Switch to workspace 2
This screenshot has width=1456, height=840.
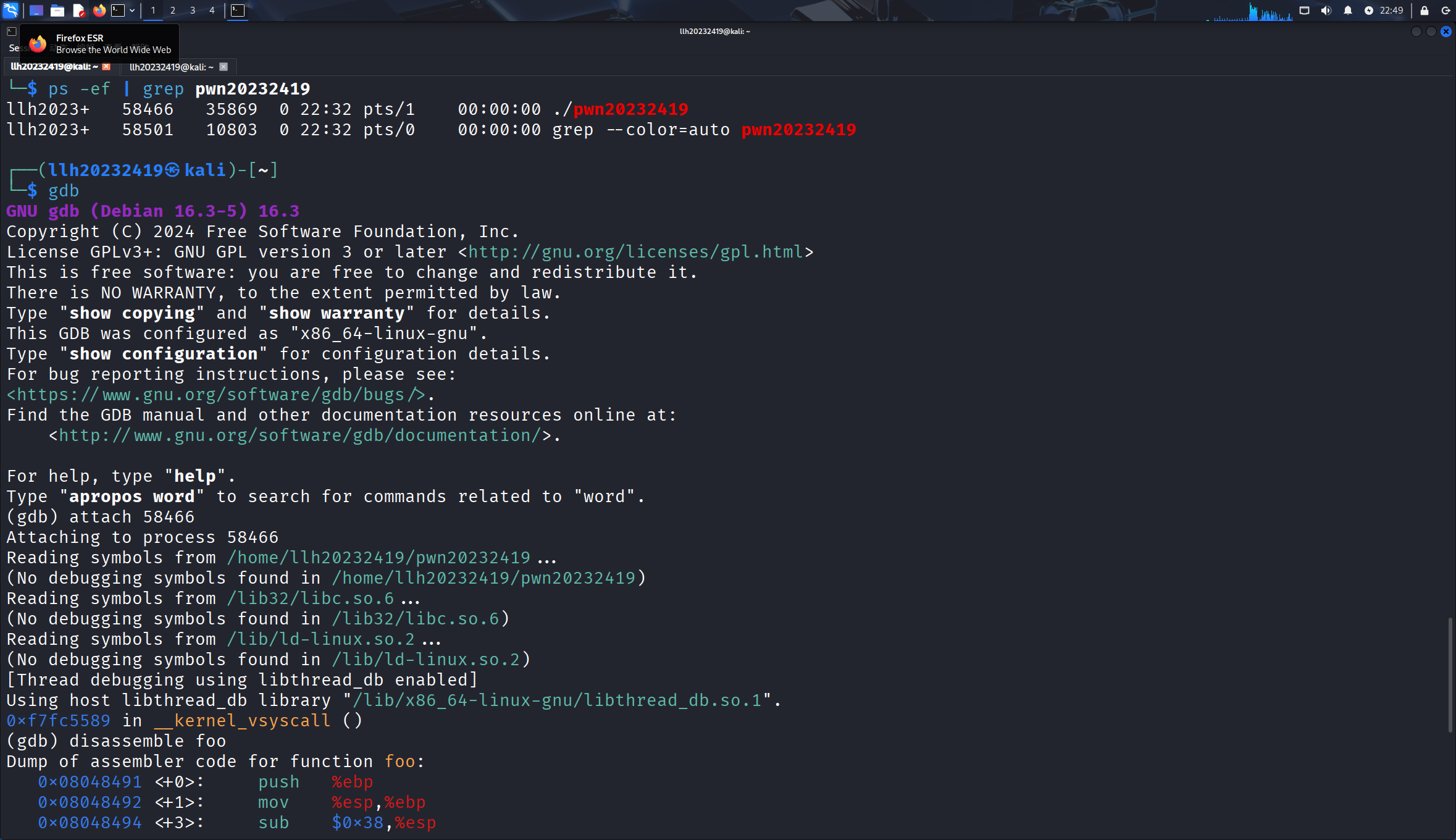click(173, 10)
